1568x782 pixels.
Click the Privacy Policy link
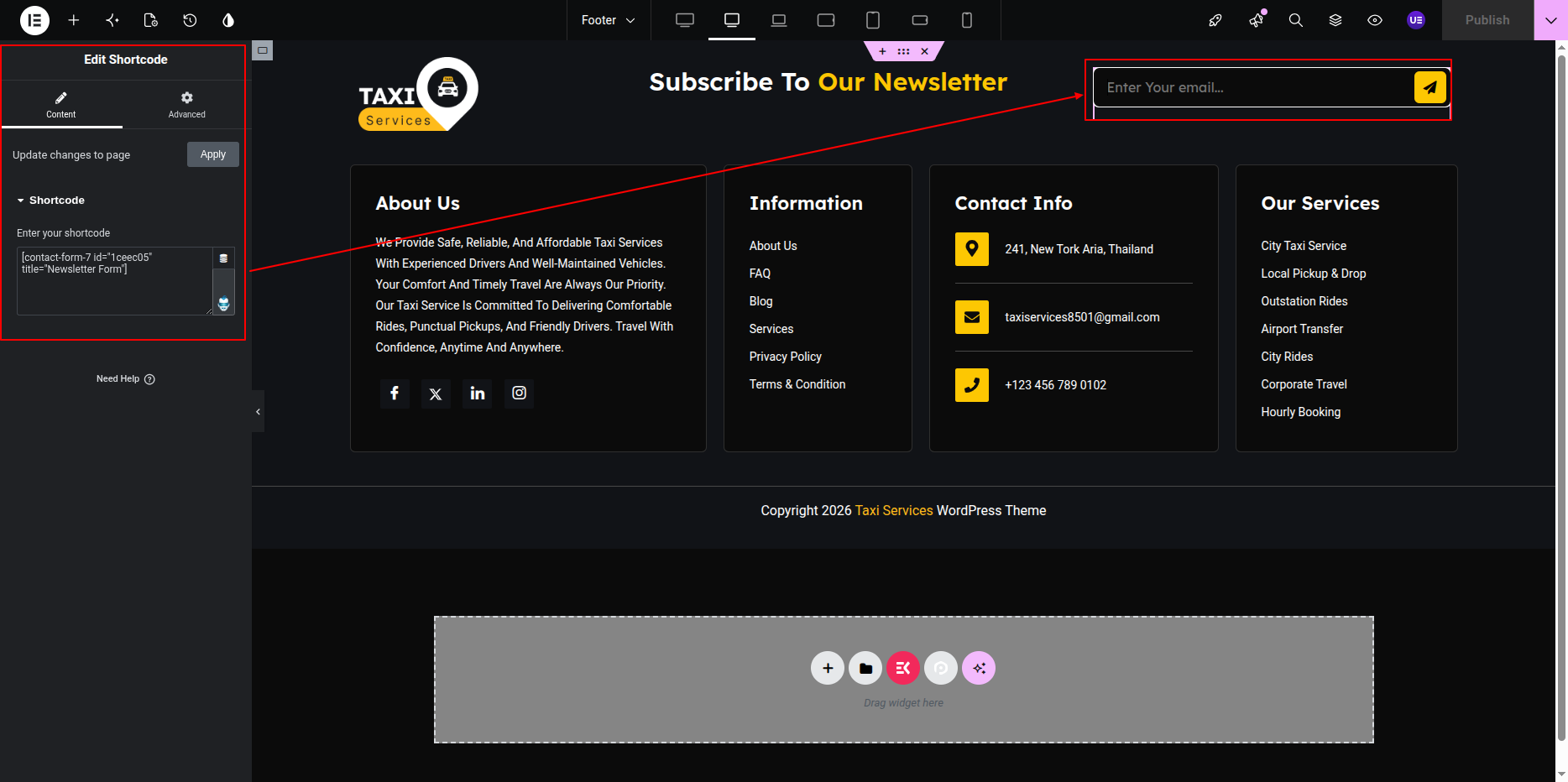point(786,357)
